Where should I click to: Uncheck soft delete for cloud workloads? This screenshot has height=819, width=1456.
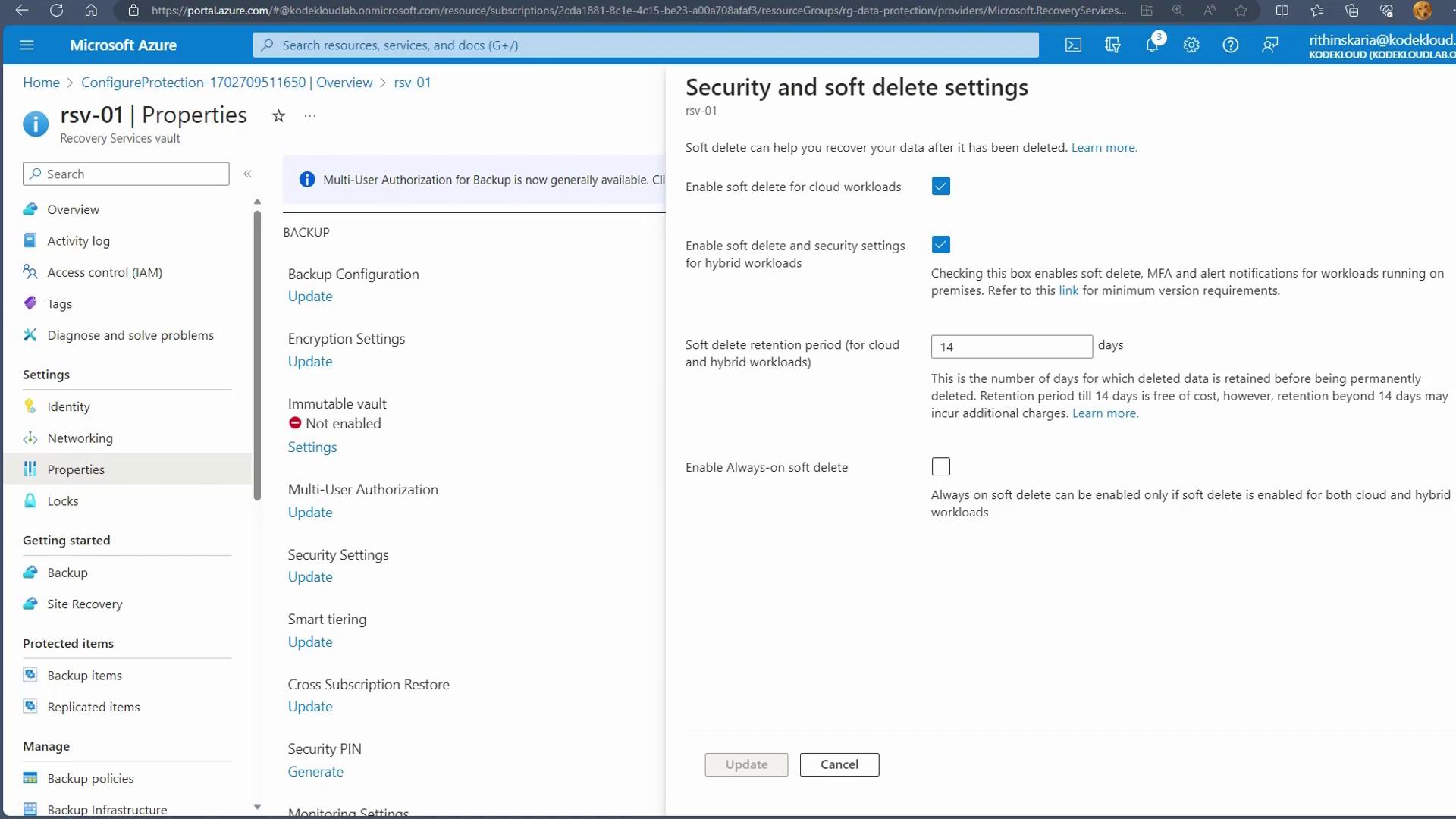pos(940,187)
